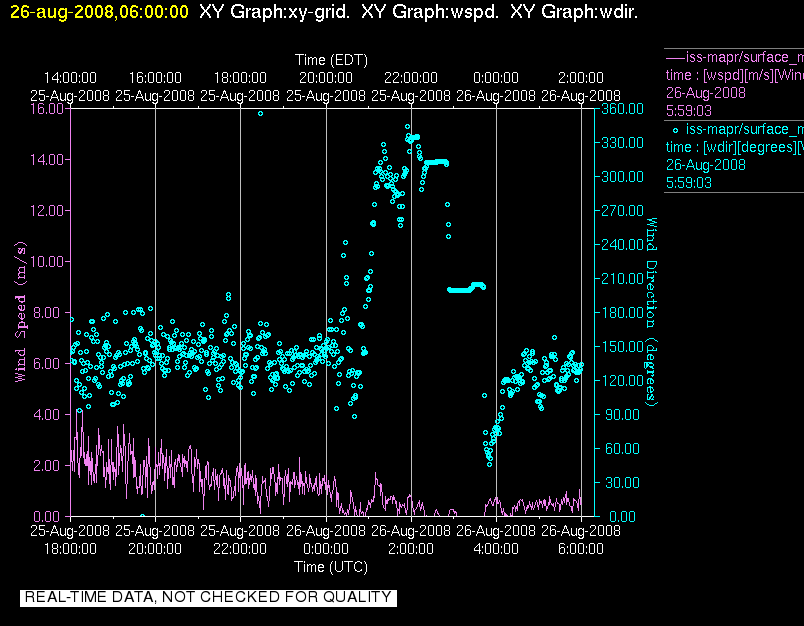This screenshot has height=626, width=804.
Task: Click the 'Wind Direction (degrees)' axis title
Action: point(651,312)
